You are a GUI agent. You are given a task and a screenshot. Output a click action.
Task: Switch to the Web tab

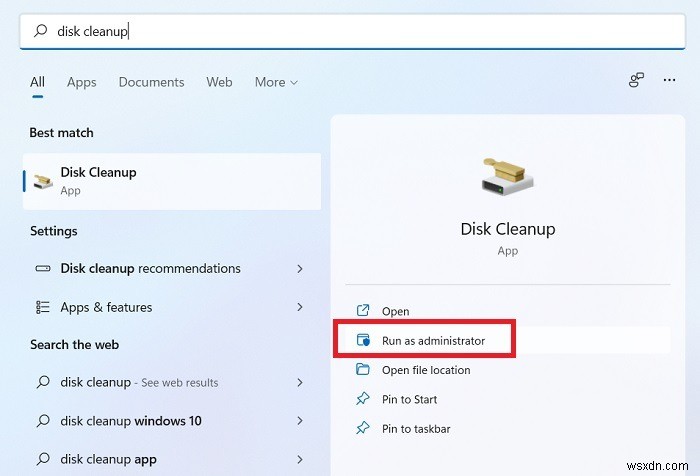tap(219, 82)
